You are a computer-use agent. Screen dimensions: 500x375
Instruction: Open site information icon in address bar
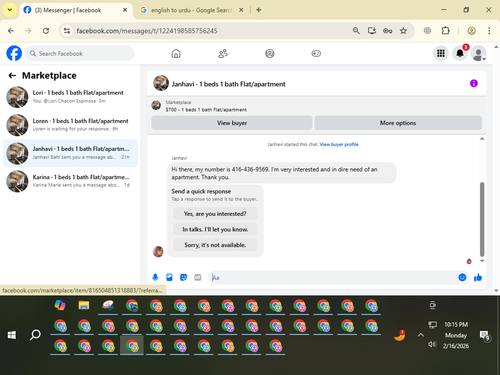pyautogui.click(x=67, y=31)
